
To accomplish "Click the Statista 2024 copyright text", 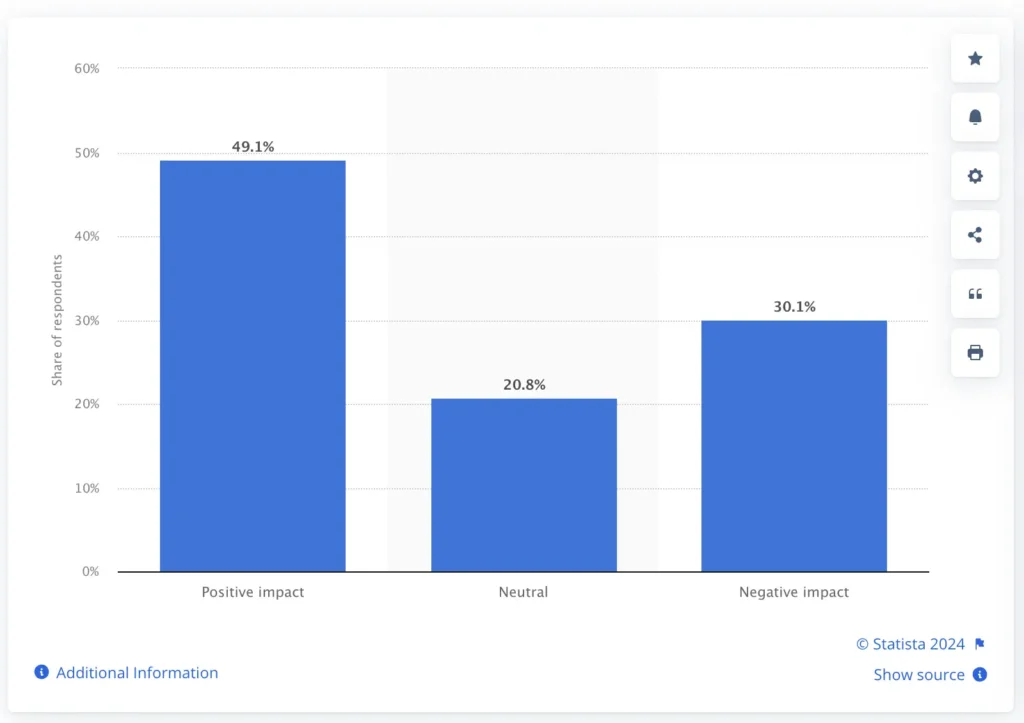I will click(911, 644).
